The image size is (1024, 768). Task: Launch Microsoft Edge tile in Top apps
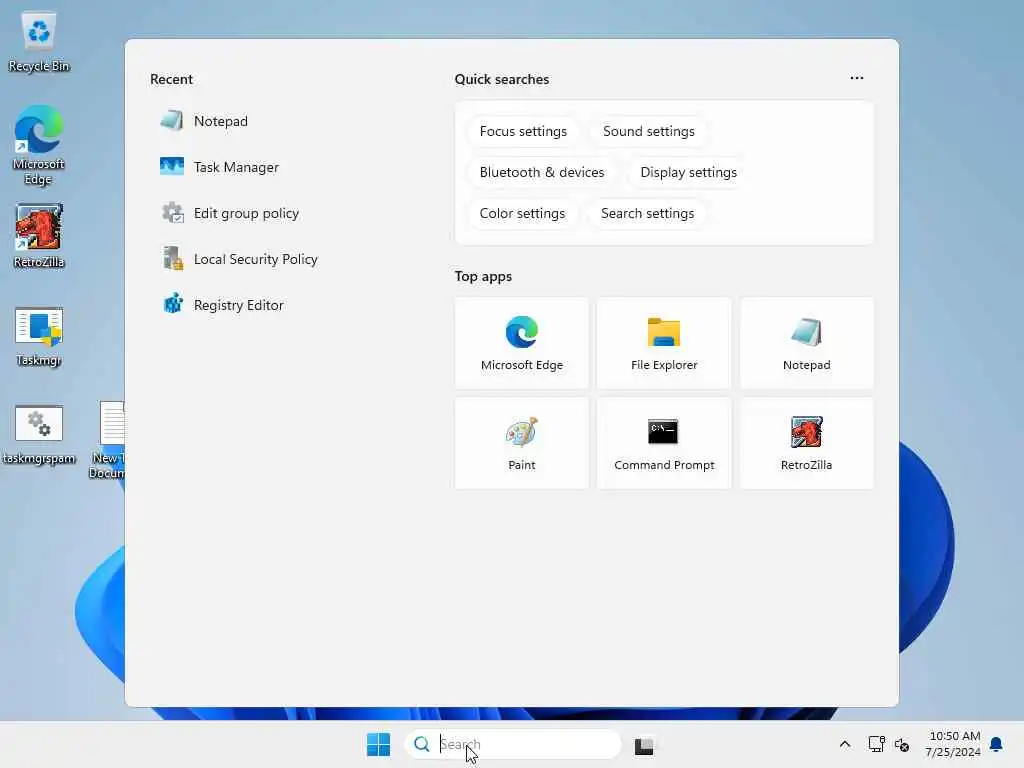pyautogui.click(x=522, y=343)
